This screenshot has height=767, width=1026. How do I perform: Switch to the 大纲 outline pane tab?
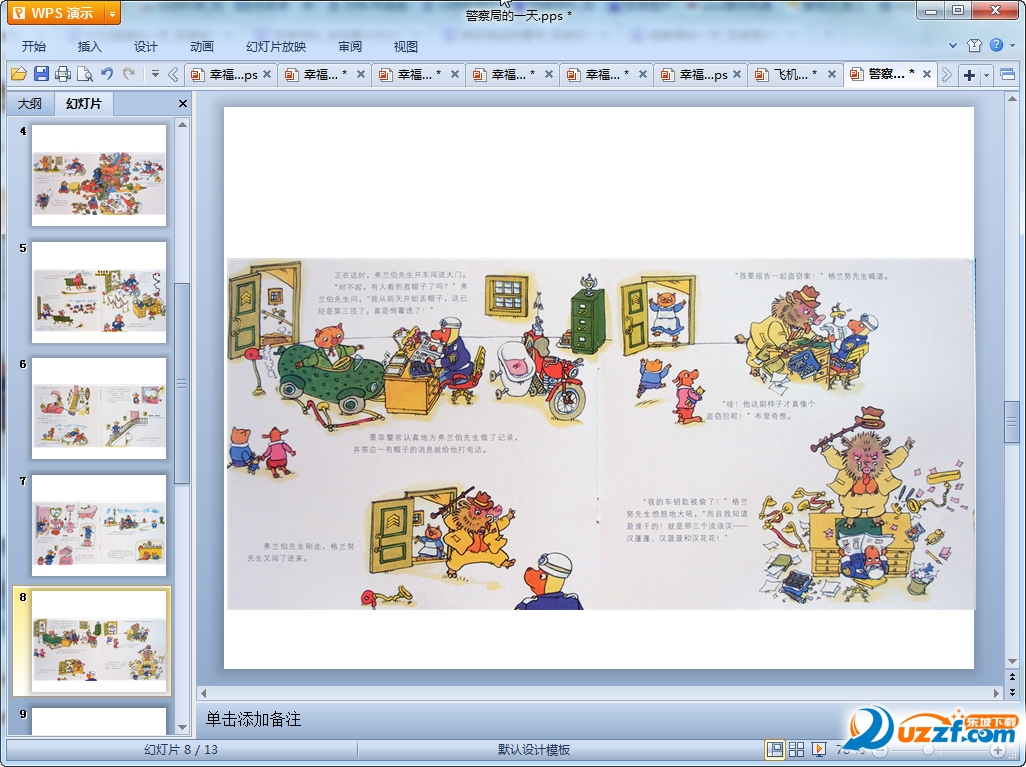tap(29, 103)
